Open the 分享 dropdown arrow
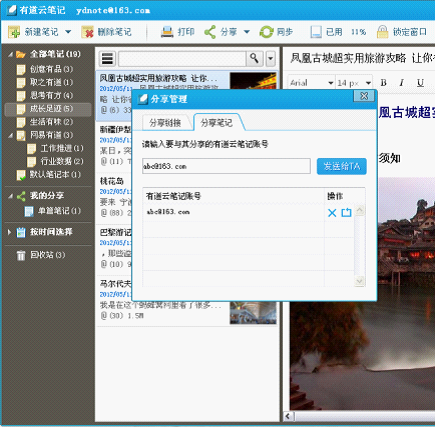The height and width of the screenshot is (427, 435). pos(247,32)
